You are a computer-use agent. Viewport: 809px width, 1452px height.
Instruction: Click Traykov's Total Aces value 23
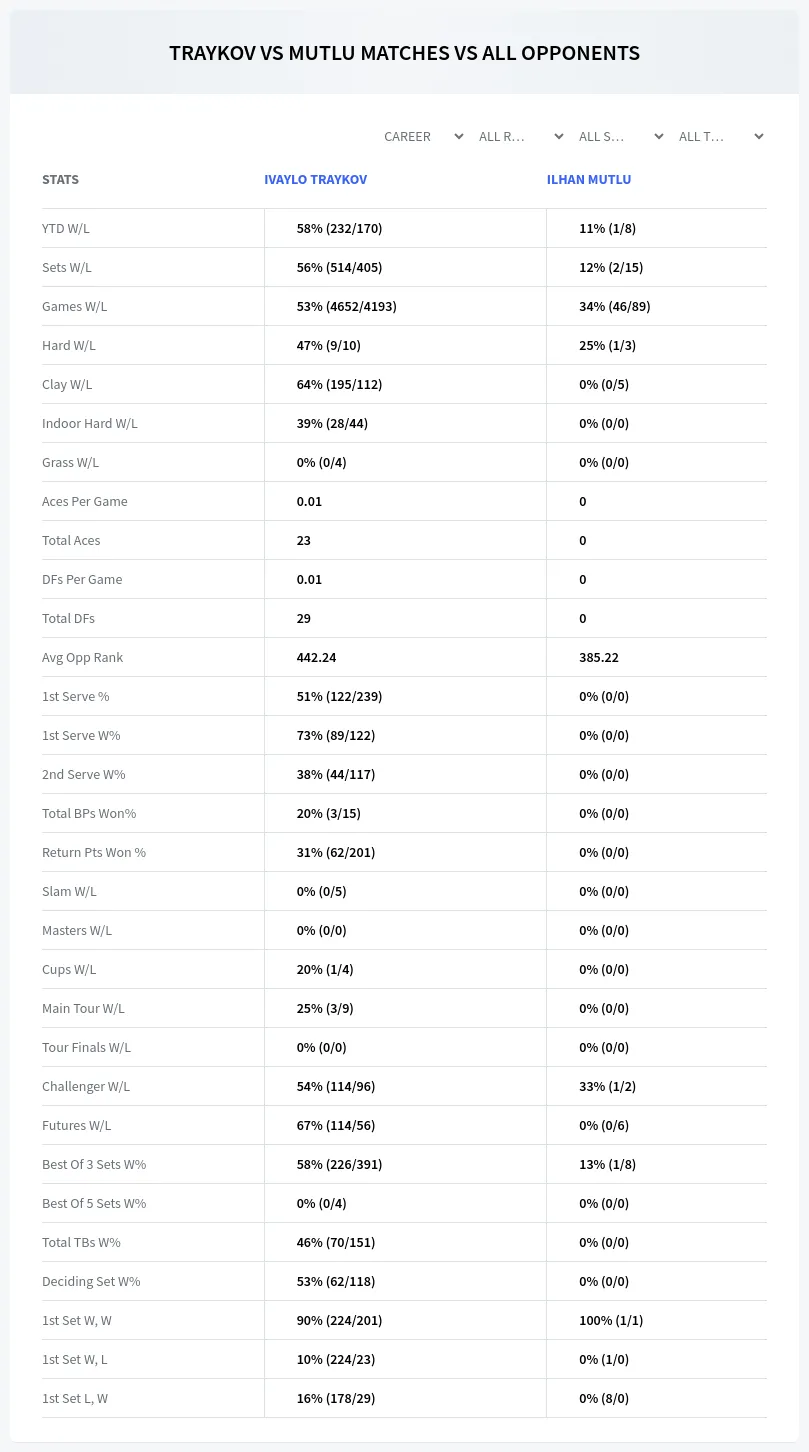pos(304,540)
